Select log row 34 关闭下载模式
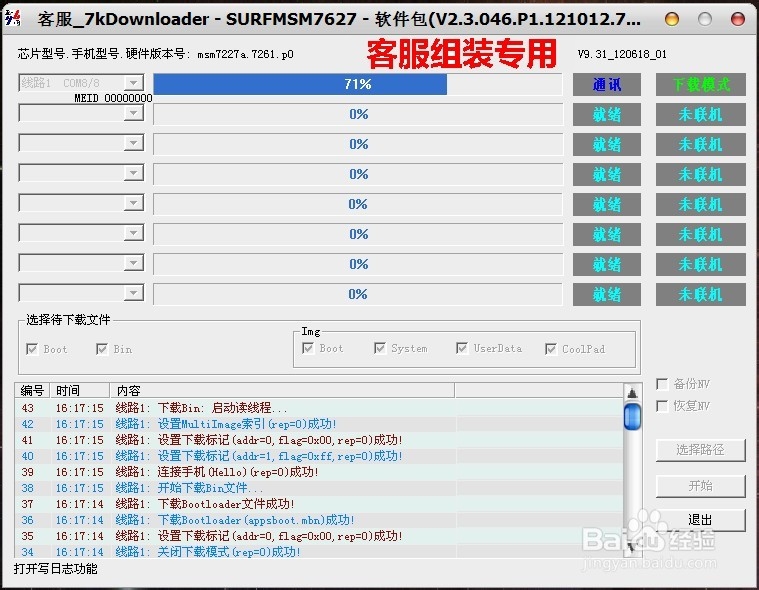The image size is (759, 590). tap(319, 551)
